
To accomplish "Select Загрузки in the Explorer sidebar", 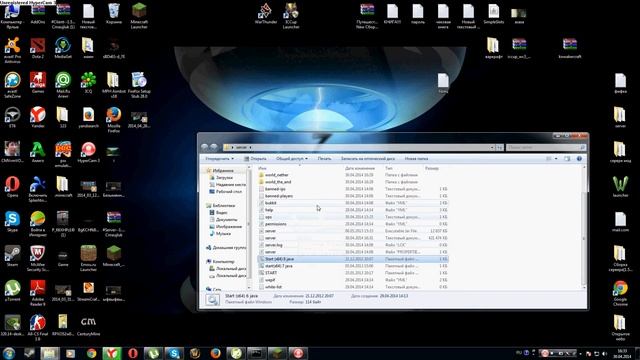I will click(224, 178).
